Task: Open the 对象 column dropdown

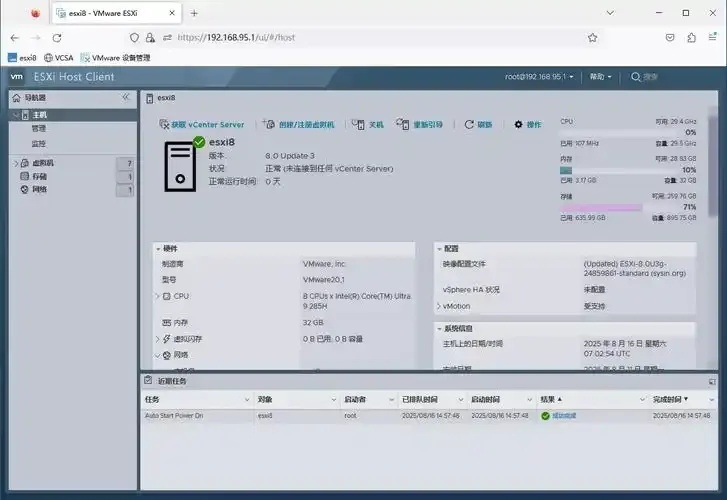Action: 333,399
